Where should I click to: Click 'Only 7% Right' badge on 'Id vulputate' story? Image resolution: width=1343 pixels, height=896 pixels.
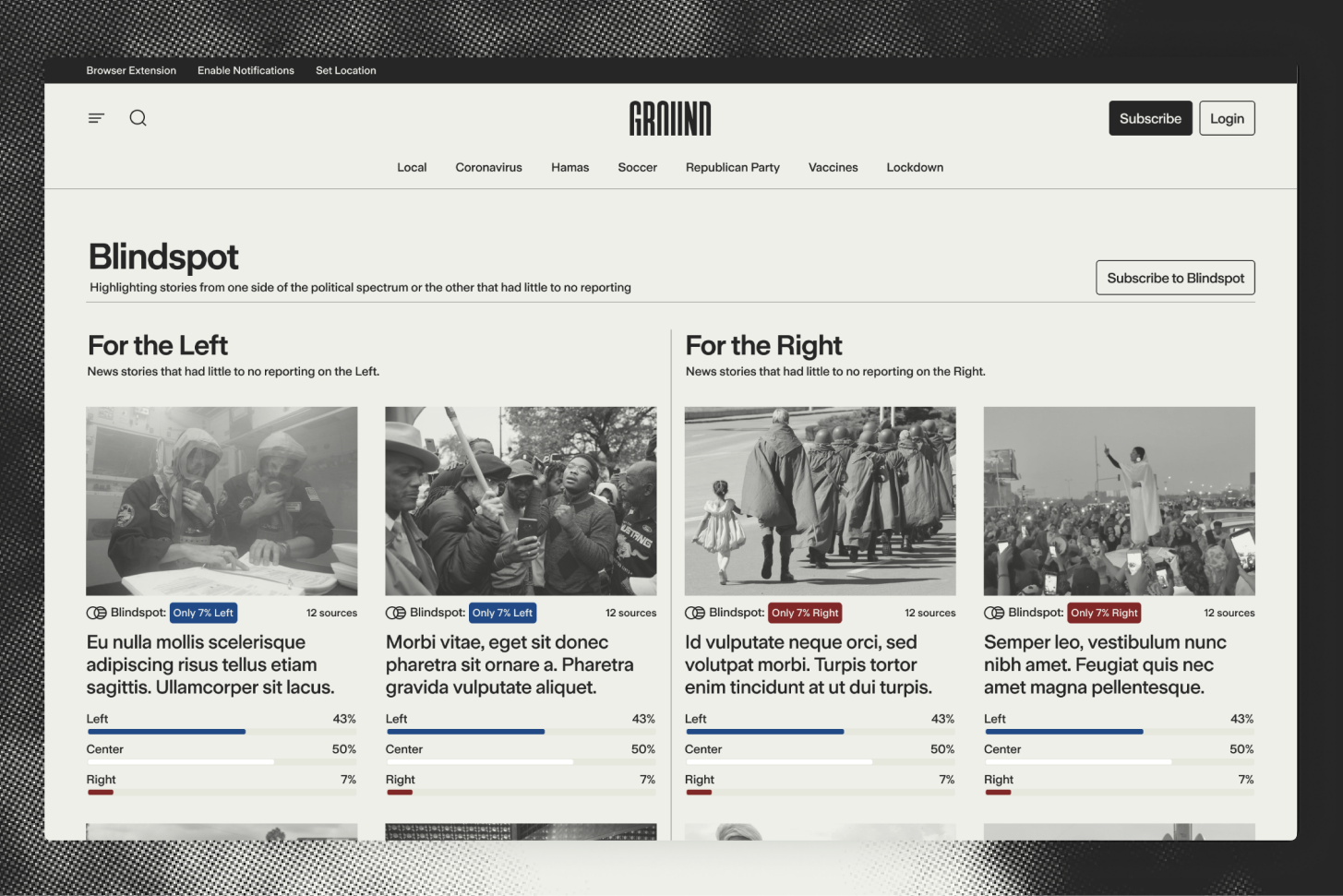[x=805, y=613]
